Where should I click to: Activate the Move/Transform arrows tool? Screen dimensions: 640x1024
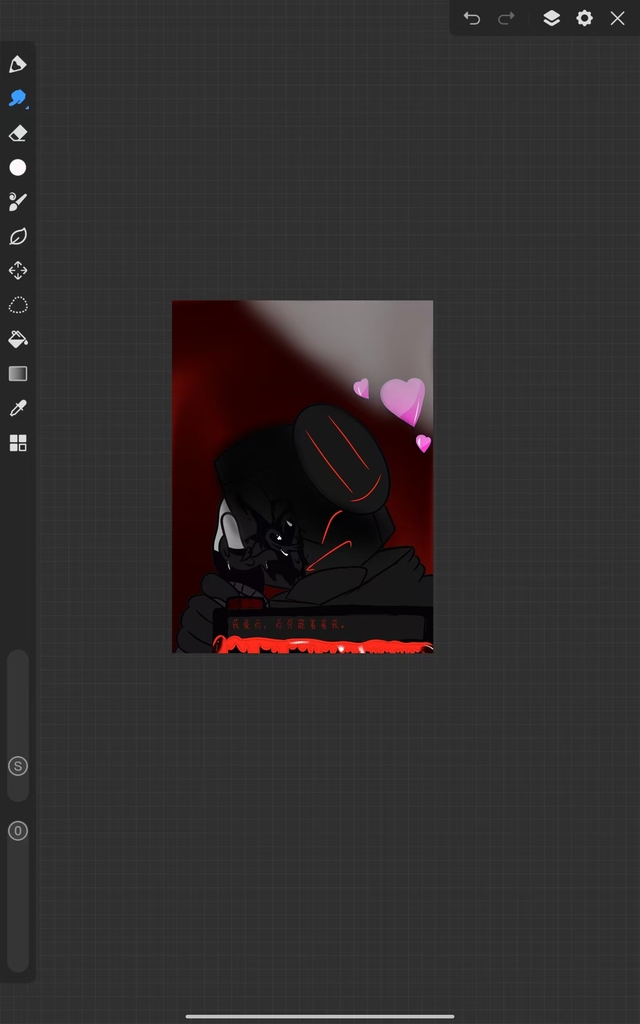click(x=18, y=271)
